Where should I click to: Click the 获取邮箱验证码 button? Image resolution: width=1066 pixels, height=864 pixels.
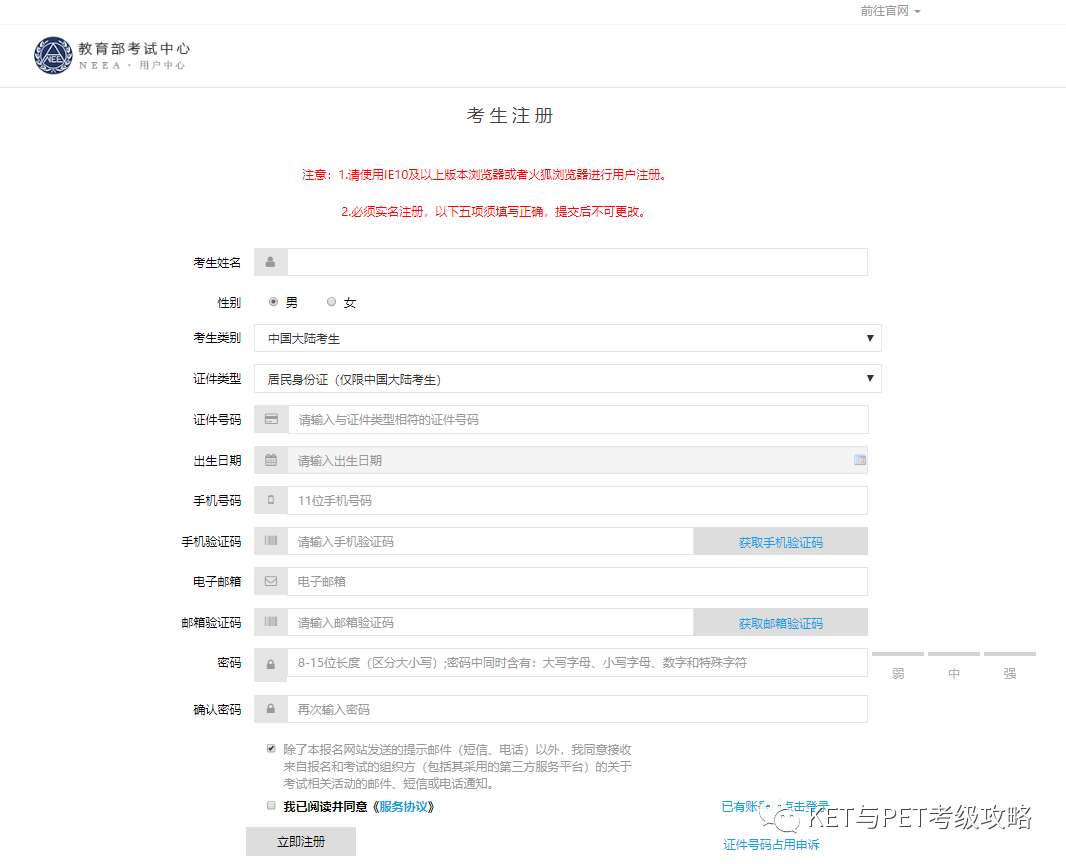pos(780,623)
